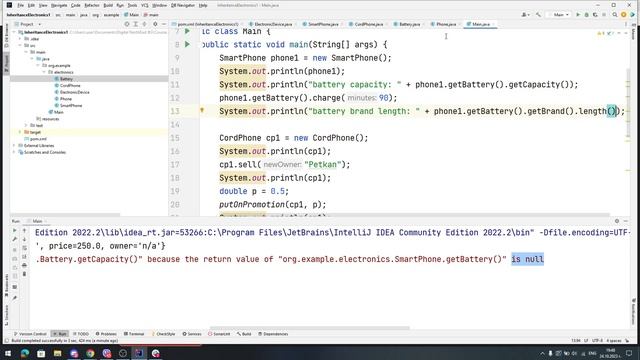Open SonarLint tool window button
640x360 pixels.
pos(219,334)
